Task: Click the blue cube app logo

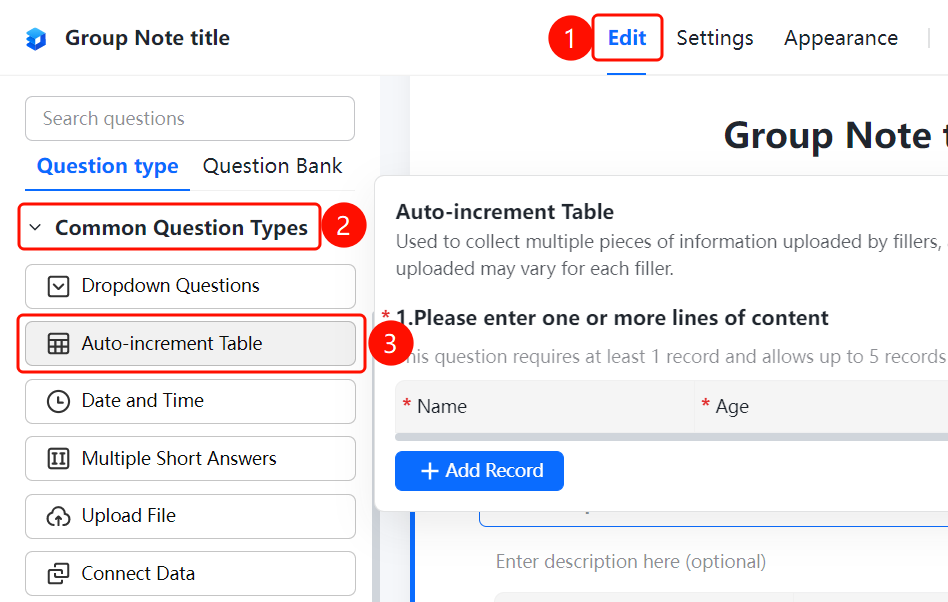Action: 36,39
